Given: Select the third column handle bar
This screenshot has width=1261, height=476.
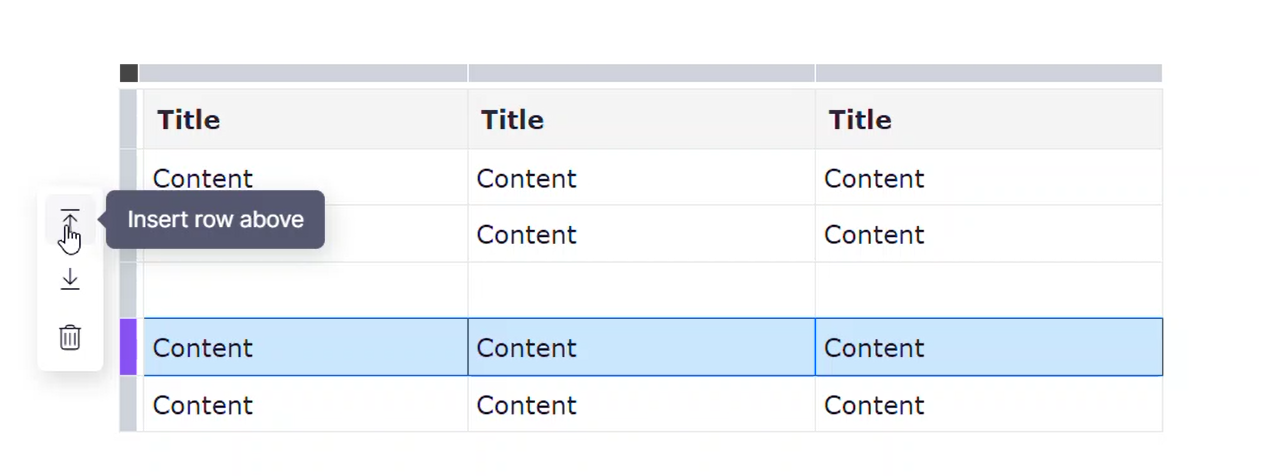Looking at the screenshot, I should [989, 73].
